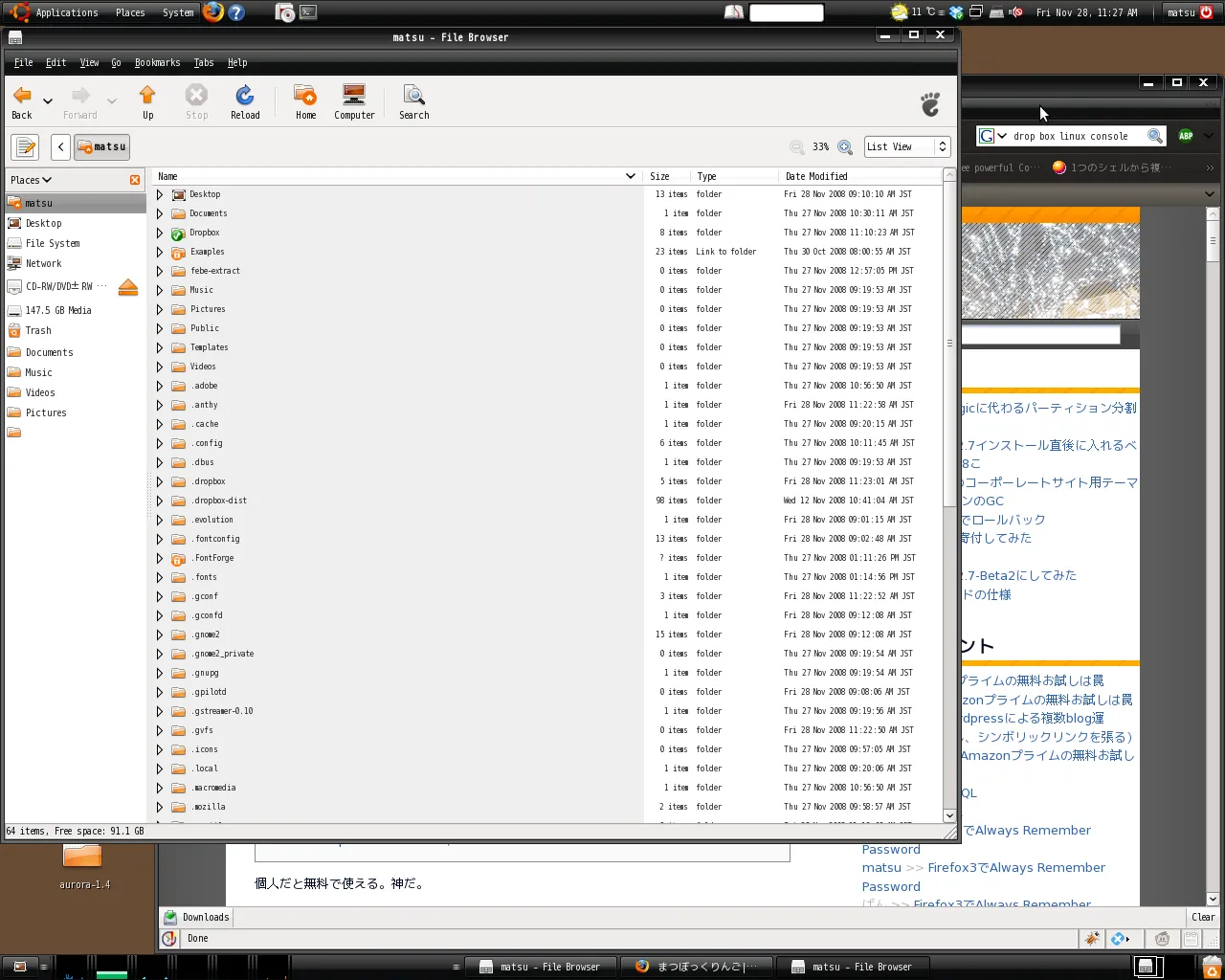Viewport: 1225px width, 980px height.
Task: Click the matsu path bar button
Action: [x=101, y=147]
